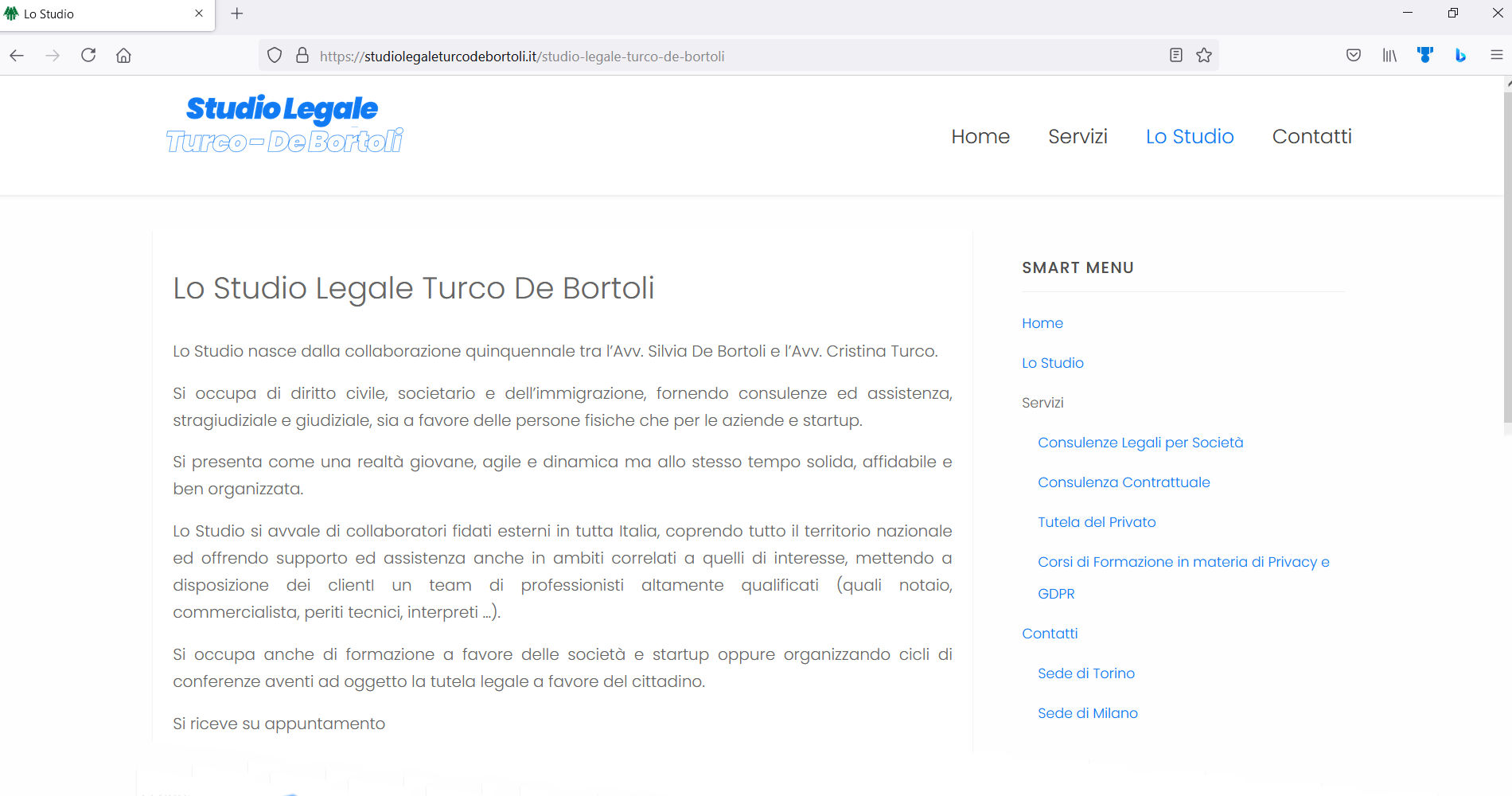Click the vertical page scrollbar

[1506, 263]
